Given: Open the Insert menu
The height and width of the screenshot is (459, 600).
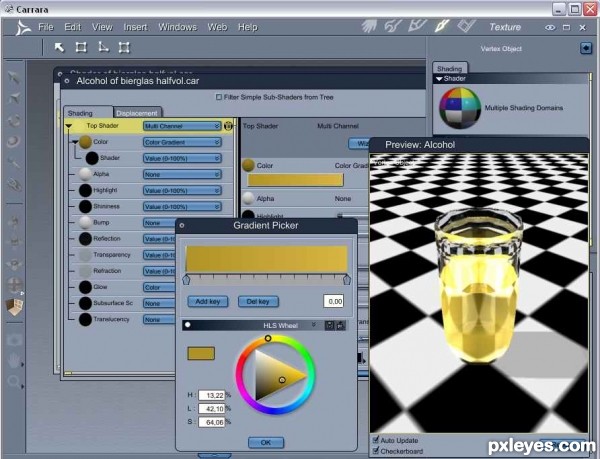Looking at the screenshot, I should (x=135, y=27).
